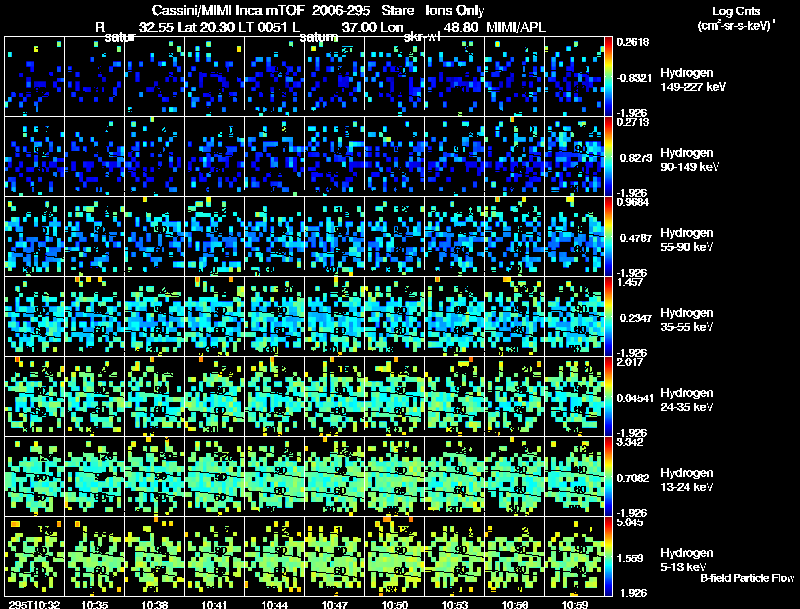Screen dimensions: 800x609
Task: Click the 5.045 colorbar value
Action: point(630,522)
